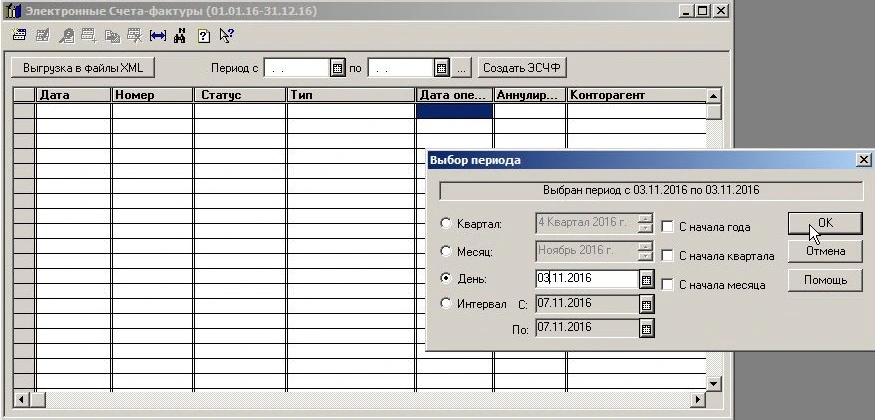Tick the 'С начала месяца' checkbox

667,285
